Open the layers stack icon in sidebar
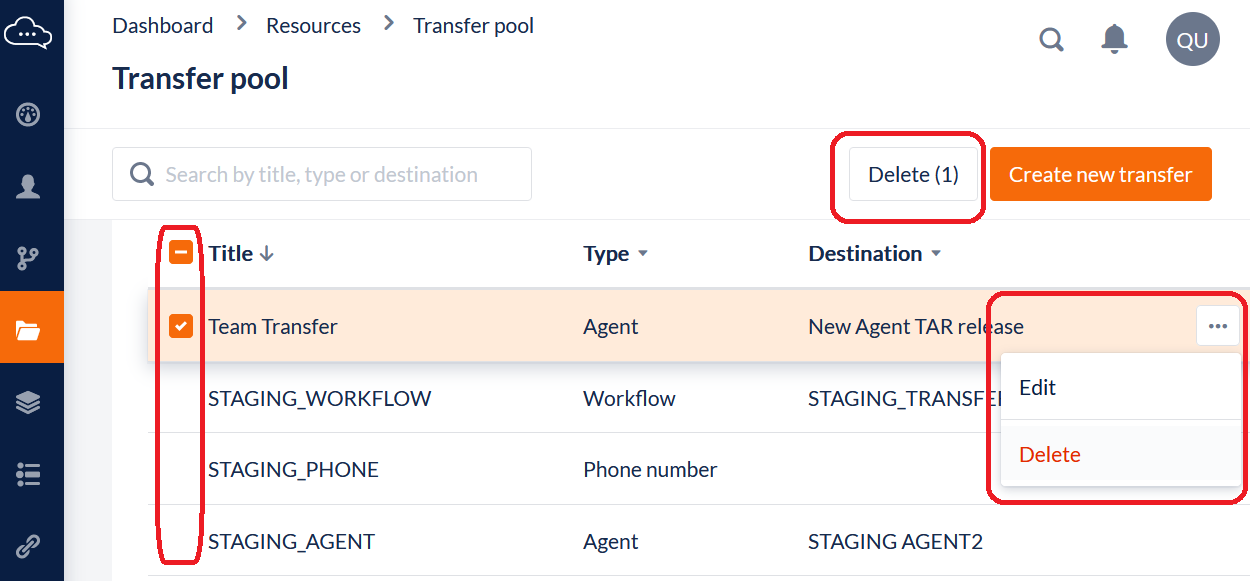Viewport: 1250px width, 581px height. pyautogui.click(x=28, y=403)
